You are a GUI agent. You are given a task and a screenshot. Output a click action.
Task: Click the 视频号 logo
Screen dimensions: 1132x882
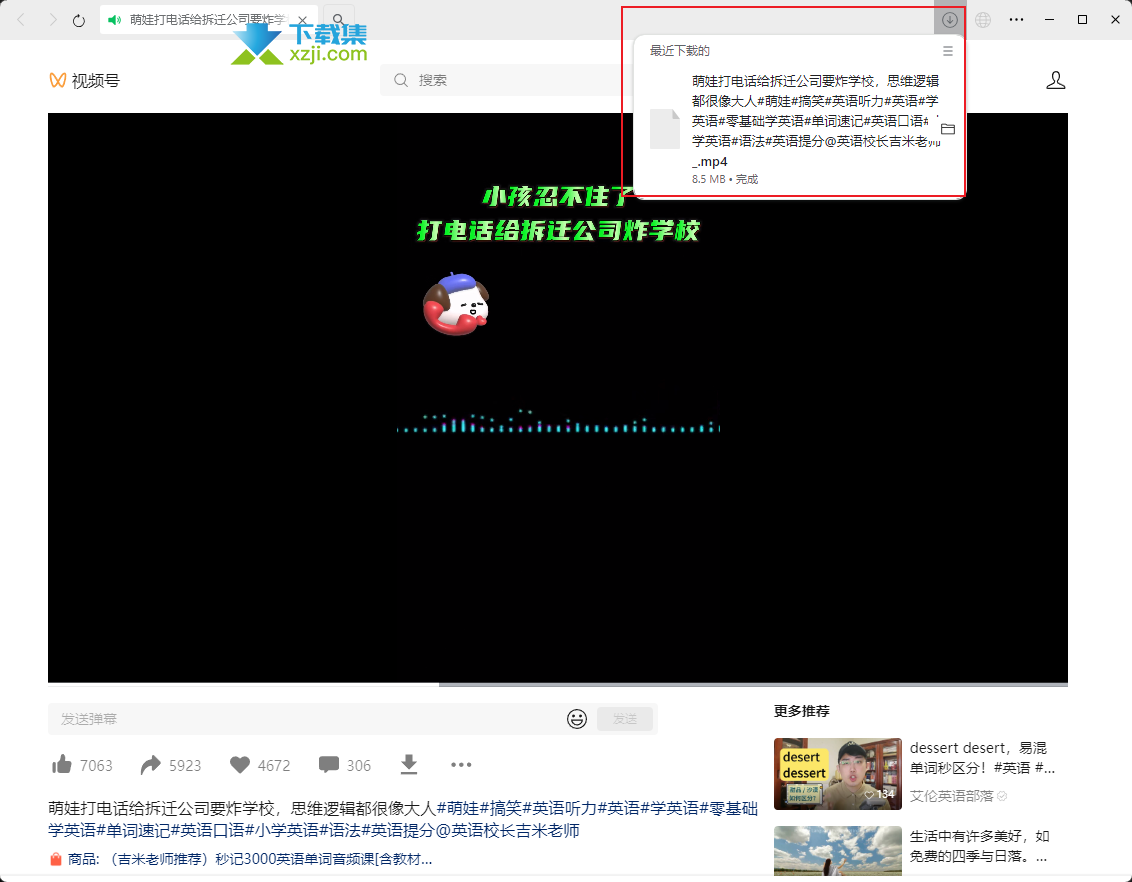pos(84,80)
